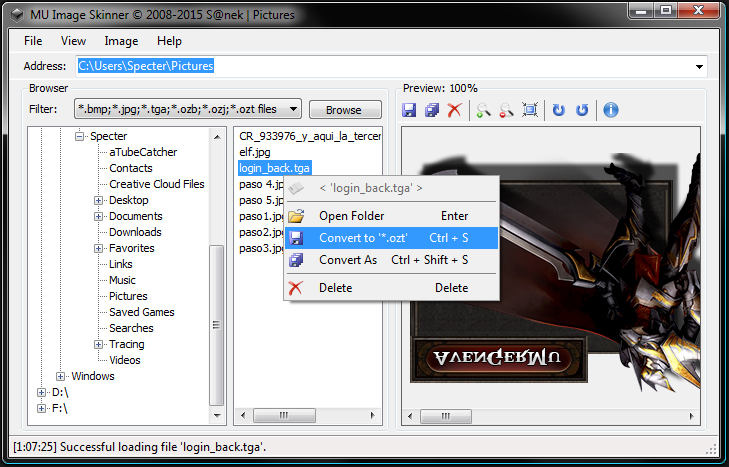Expand the Favorites folder node
Image resolution: width=729 pixels, height=467 pixels.
[x=98, y=248]
